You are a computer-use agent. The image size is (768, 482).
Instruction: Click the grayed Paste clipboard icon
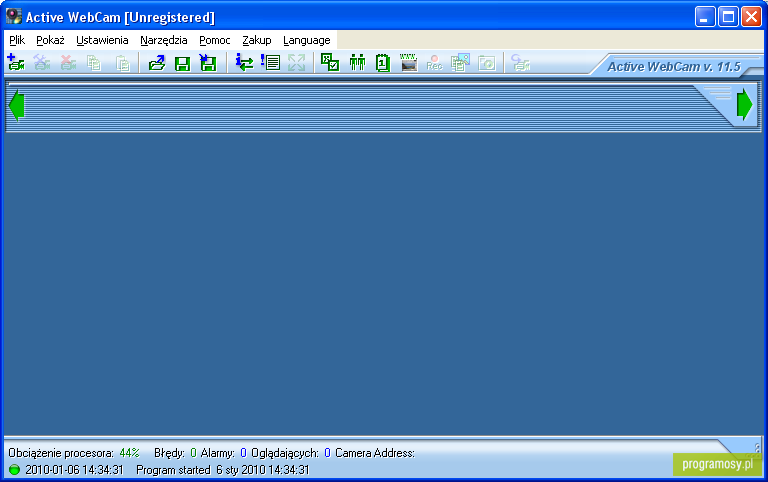click(122, 63)
